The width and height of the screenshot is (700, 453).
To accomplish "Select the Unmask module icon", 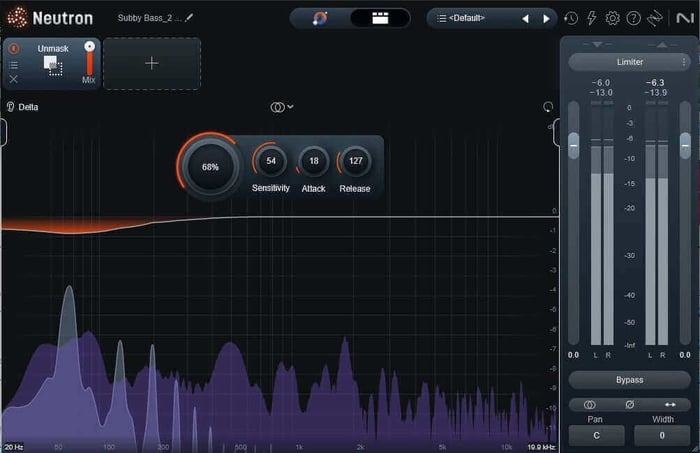I will 53,66.
